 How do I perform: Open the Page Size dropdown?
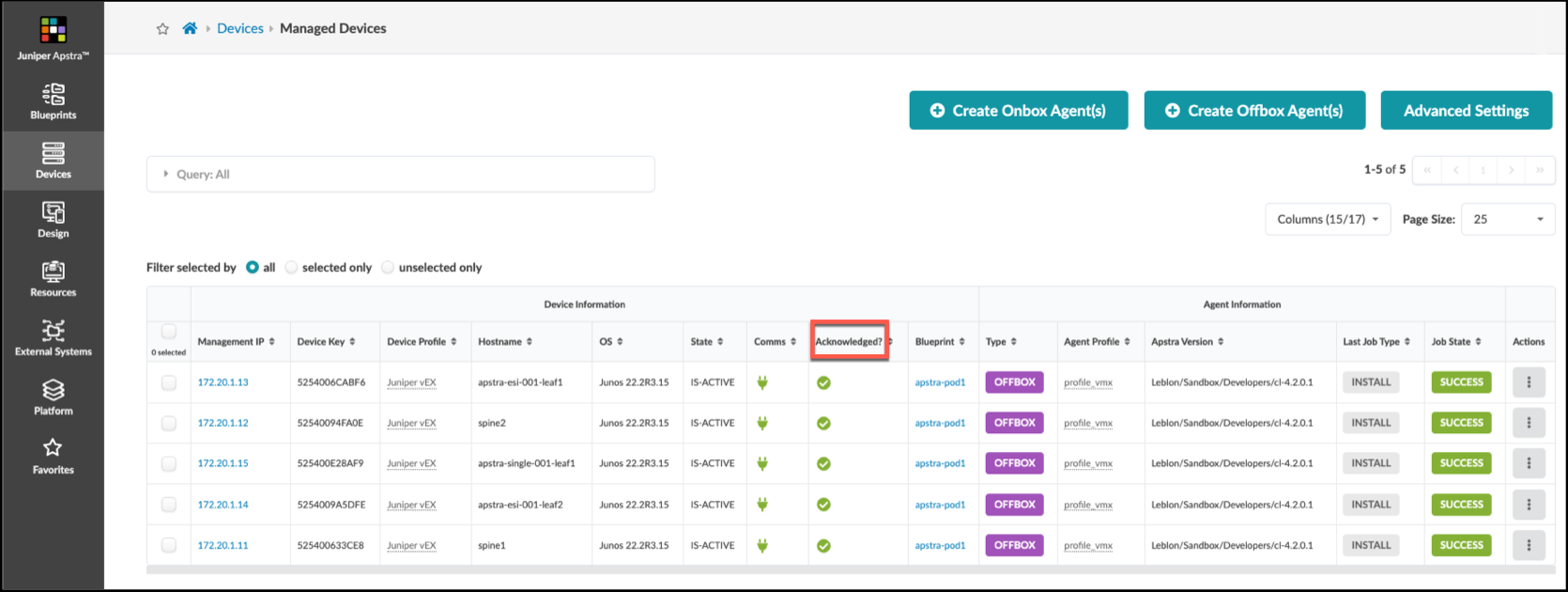pyautogui.click(x=1507, y=219)
